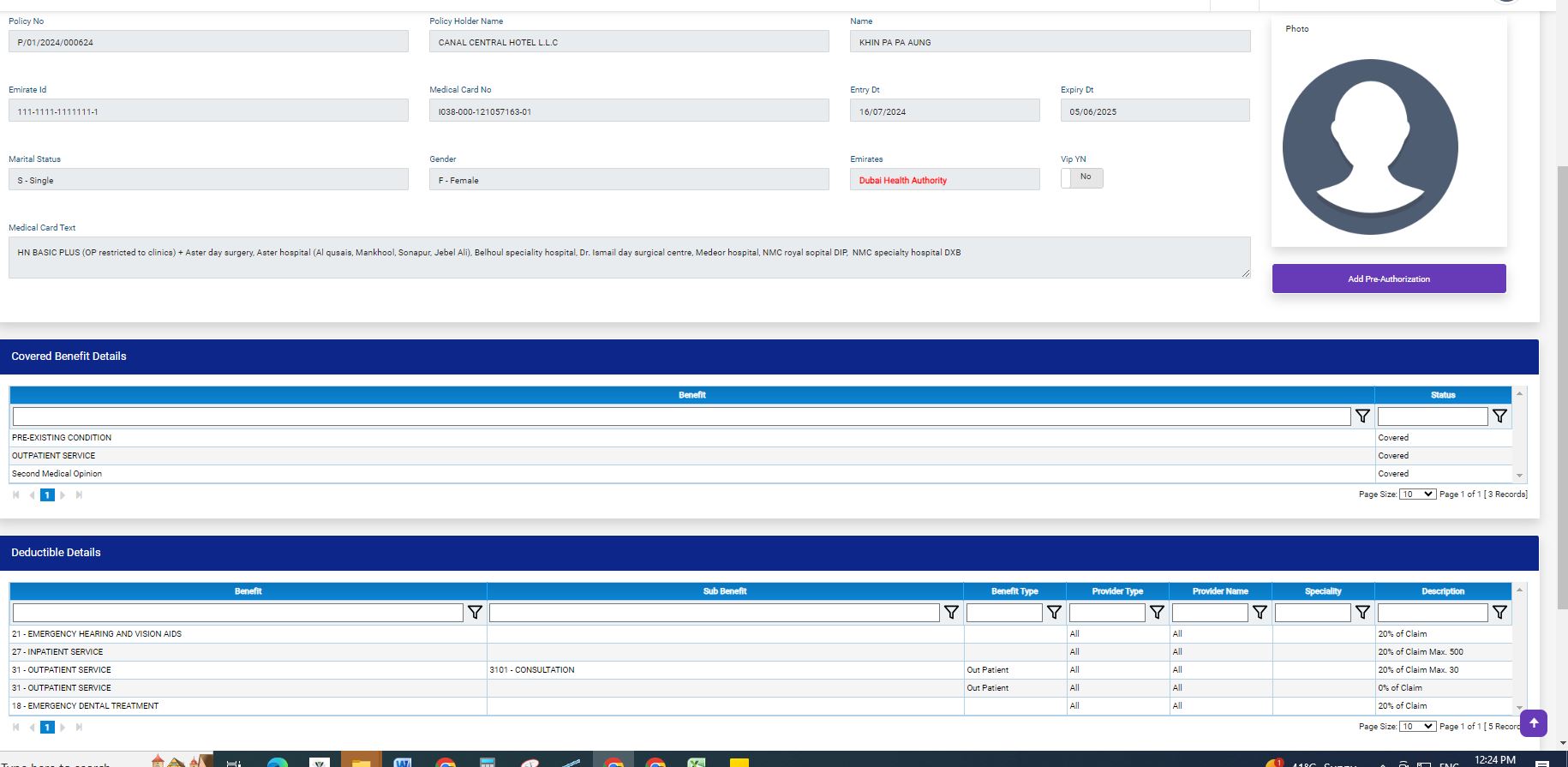
Task: Click Provider Name column filter icon
Action: (x=1260, y=613)
